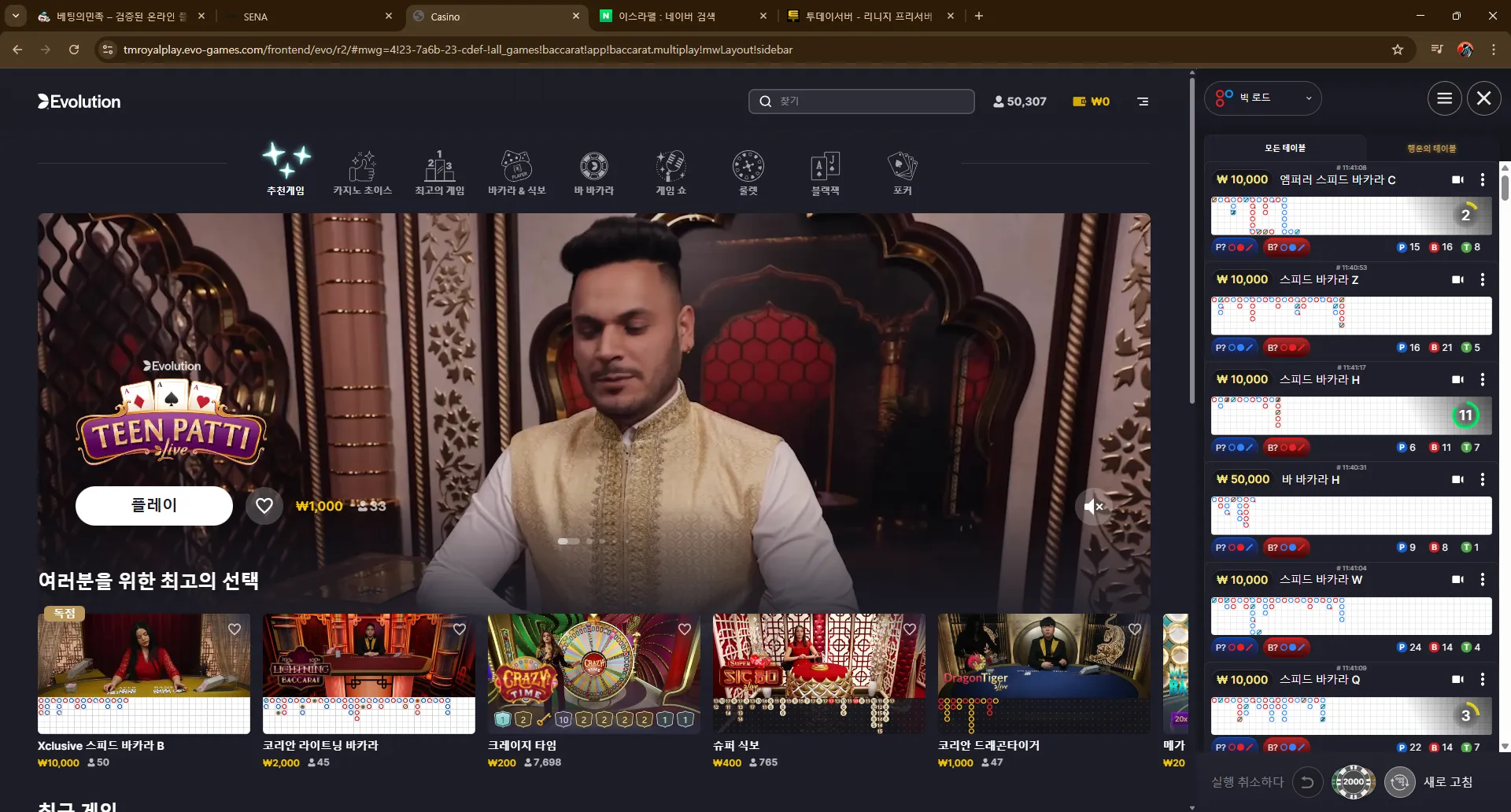The width and height of the screenshot is (1511, 812).
Task: Click the 2000 chip in bottom bar
Action: (x=1353, y=781)
